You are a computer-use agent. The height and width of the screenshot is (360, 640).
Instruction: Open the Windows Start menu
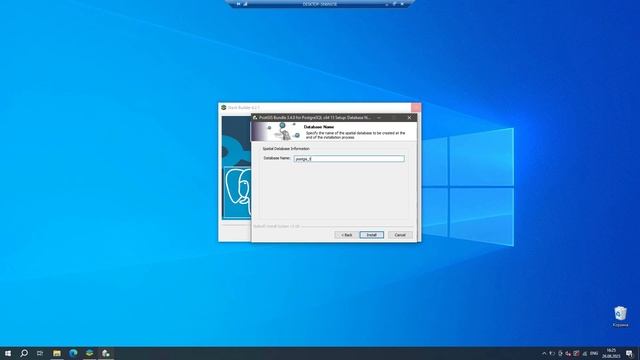tap(8, 353)
